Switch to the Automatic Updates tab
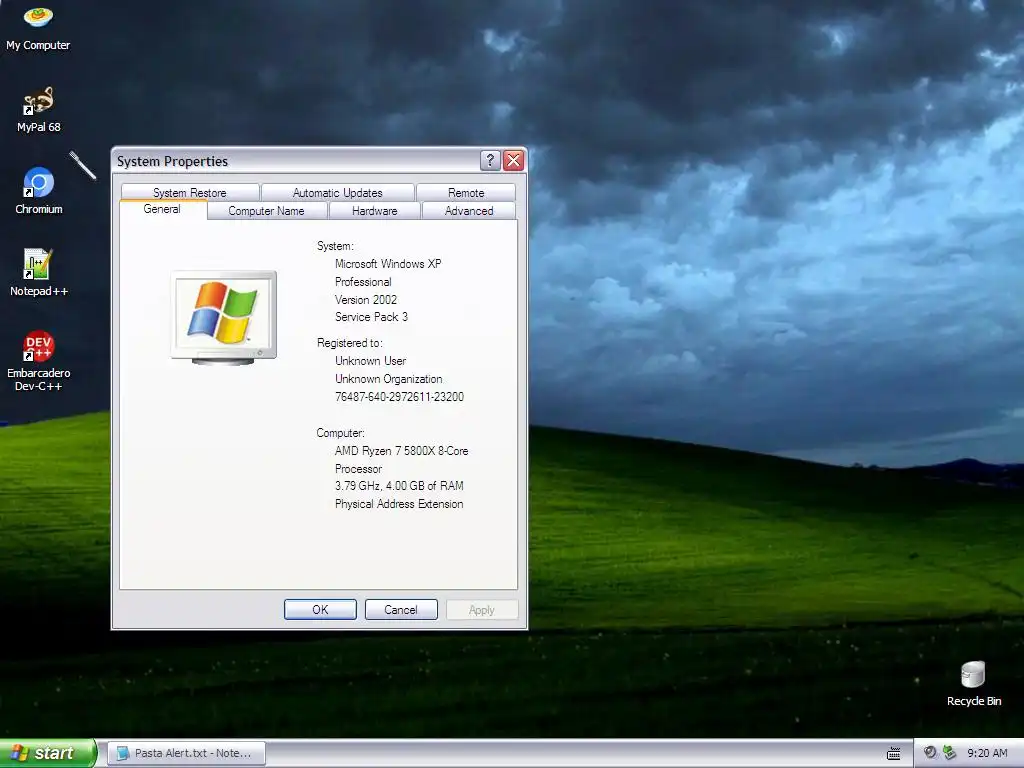This screenshot has height=768, width=1024. click(337, 193)
